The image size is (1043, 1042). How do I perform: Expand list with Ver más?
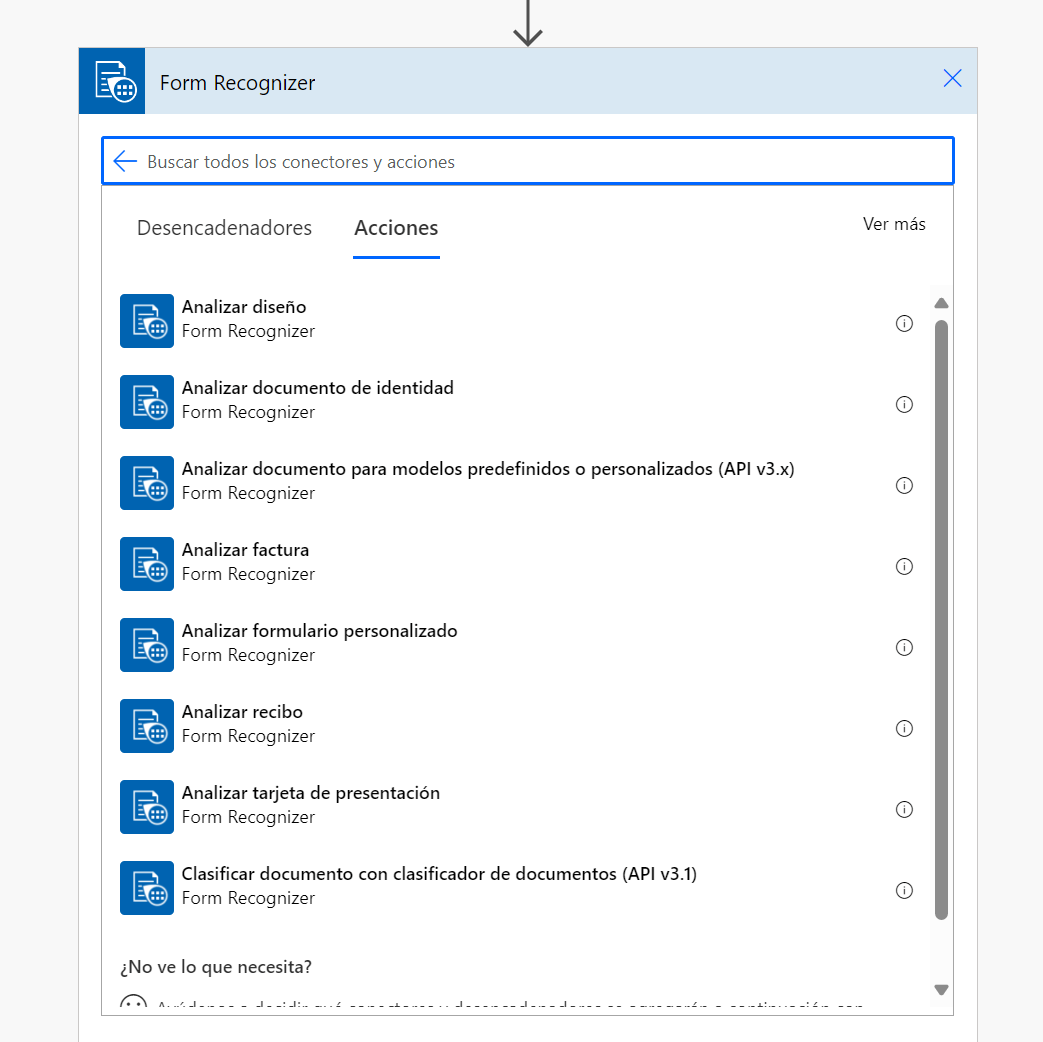(x=894, y=224)
